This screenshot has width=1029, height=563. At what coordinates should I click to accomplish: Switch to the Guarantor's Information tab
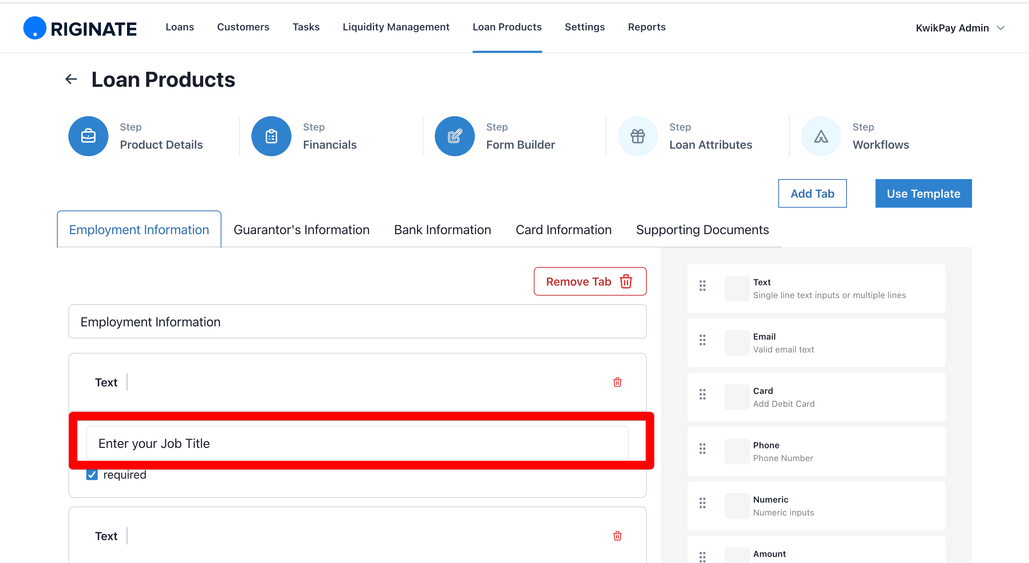pyautogui.click(x=301, y=230)
